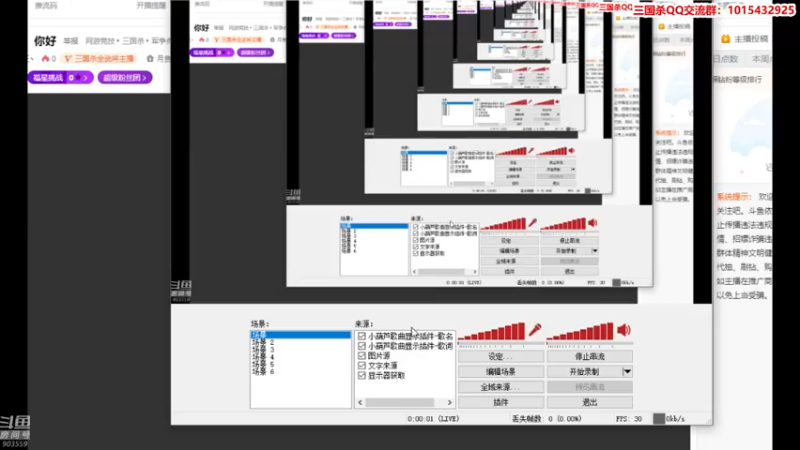Click 显示器获取 source name in main panel
The width and height of the screenshot is (800, 450).
click(386, 376)
